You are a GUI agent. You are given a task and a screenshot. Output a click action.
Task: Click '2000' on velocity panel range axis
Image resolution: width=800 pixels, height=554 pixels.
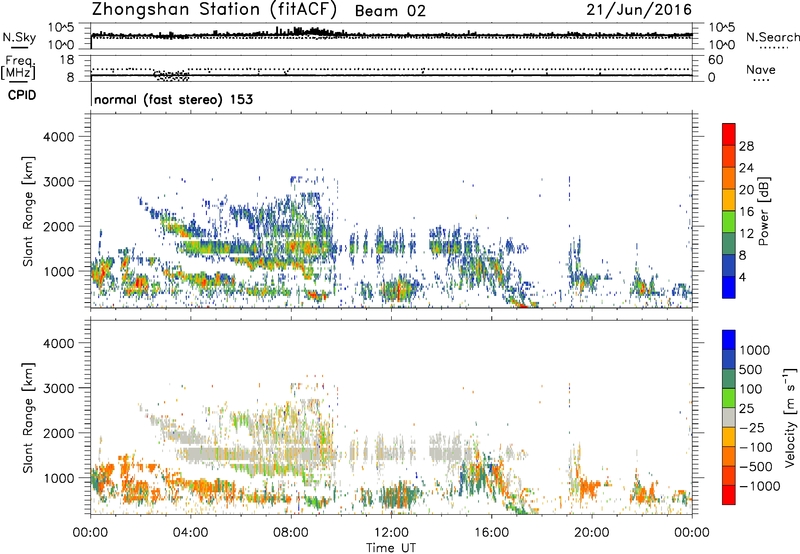[58, 433]
